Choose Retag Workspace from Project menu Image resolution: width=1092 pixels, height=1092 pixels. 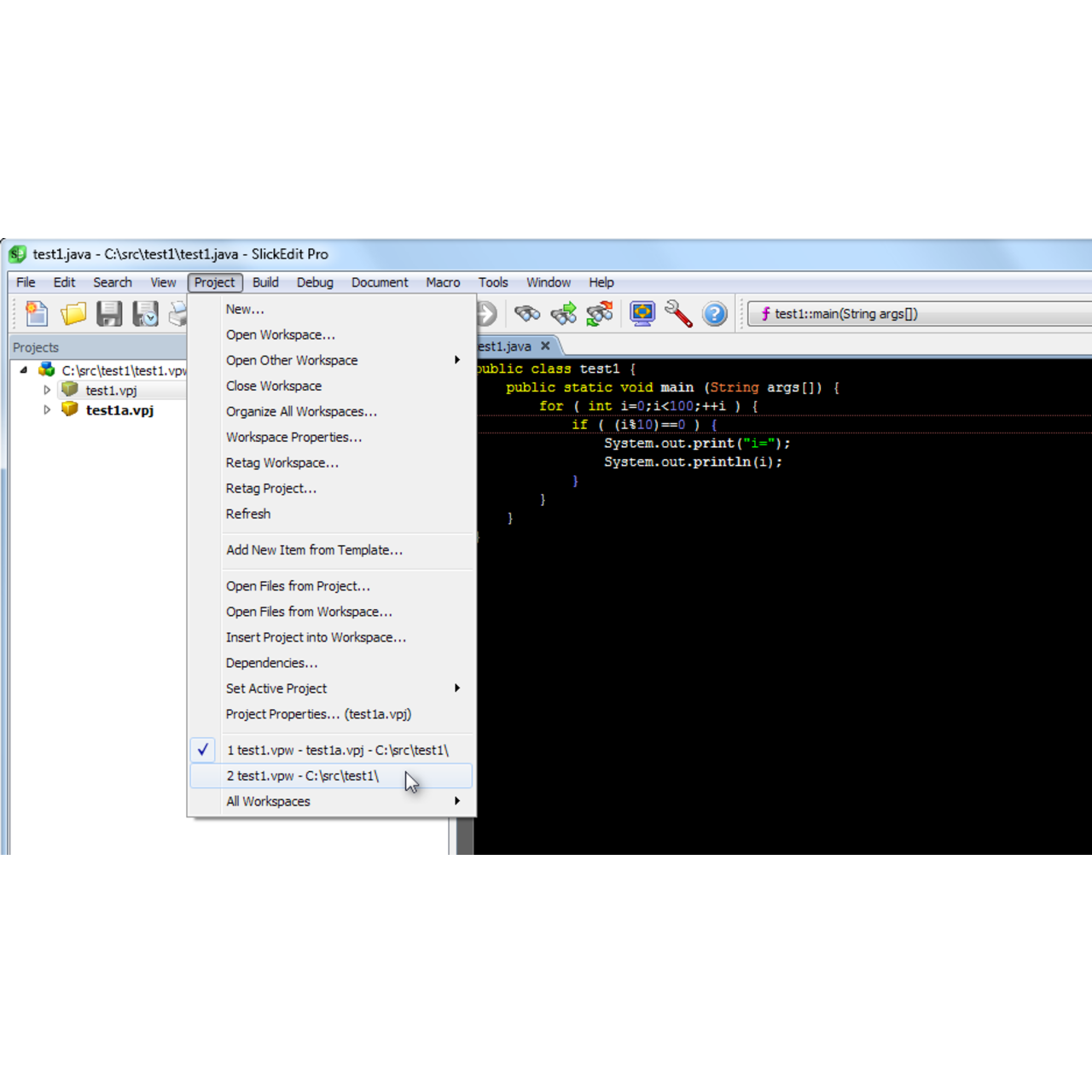[282, 462]
